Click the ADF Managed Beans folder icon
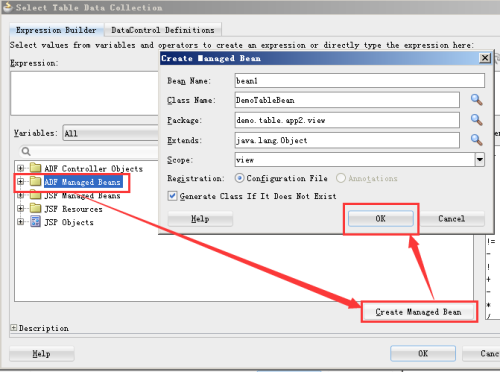Viewport: 500px width, 372px height. pos(35,181)
